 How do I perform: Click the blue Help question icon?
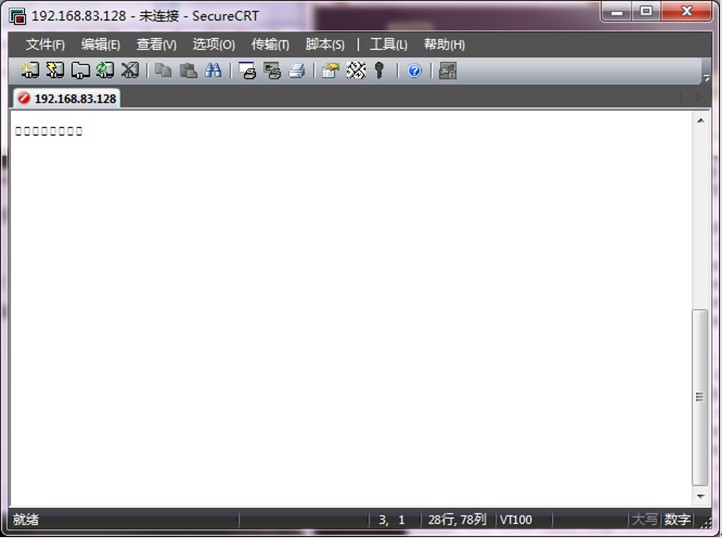(x=414, y=70)
